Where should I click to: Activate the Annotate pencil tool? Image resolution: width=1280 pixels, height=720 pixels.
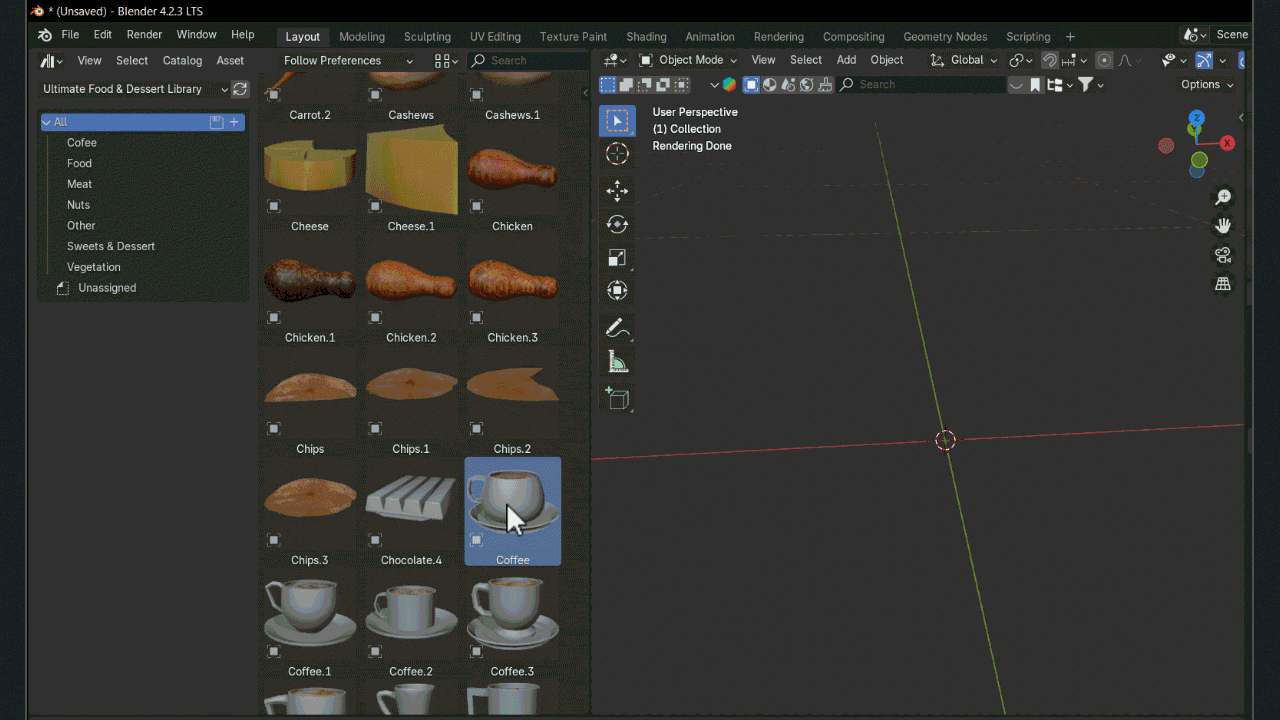pyautogui.click(x=617, y=328)
